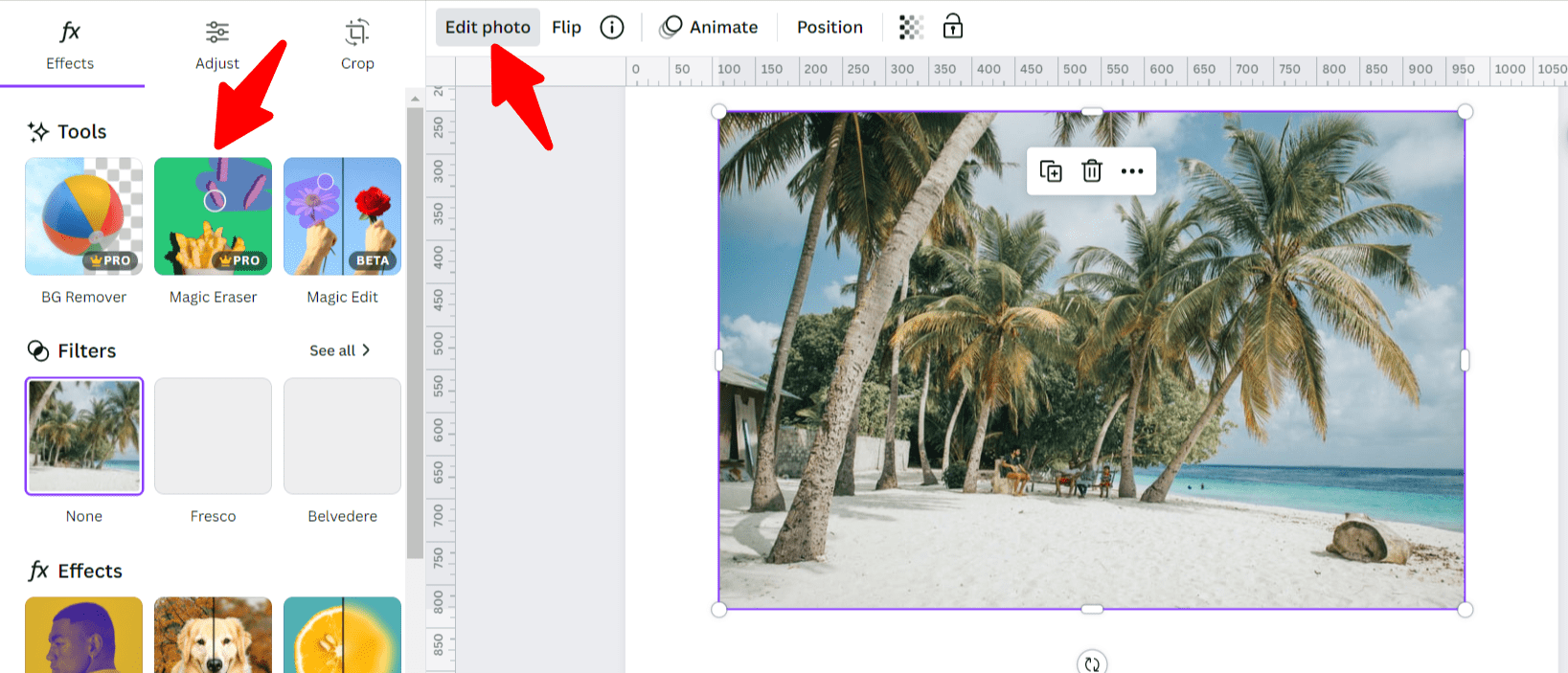The image size is (1568, 673).
Task: Click the bottom-left corner resize handle
Action: (719, 609)
